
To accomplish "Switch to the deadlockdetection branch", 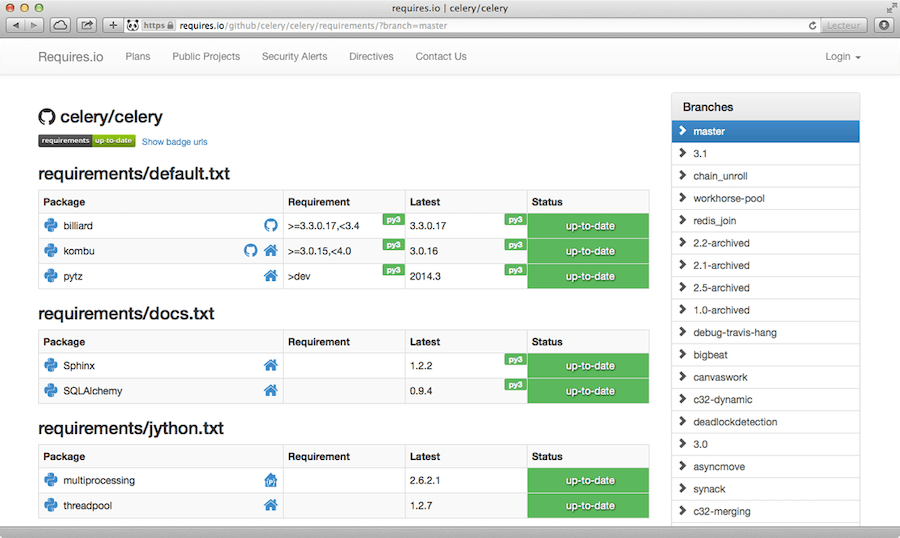I will [x=735, y=422].
